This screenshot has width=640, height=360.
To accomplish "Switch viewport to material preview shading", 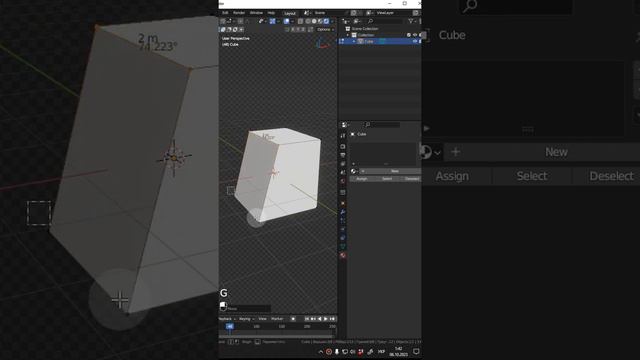I will pyautogui.click(x=320, y=21).
